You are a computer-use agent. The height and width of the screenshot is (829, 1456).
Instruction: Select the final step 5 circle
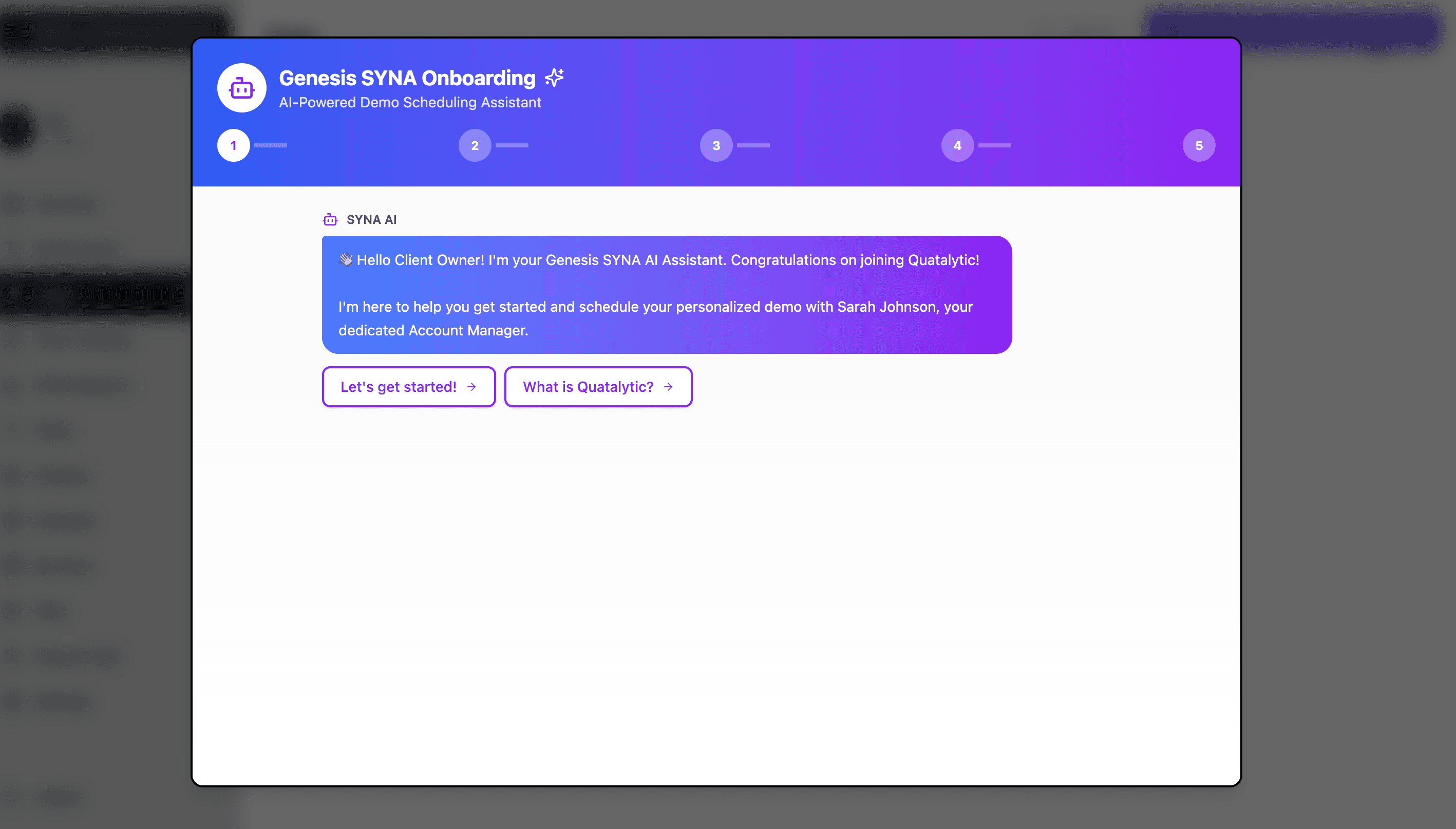(x=1199, y=146)
